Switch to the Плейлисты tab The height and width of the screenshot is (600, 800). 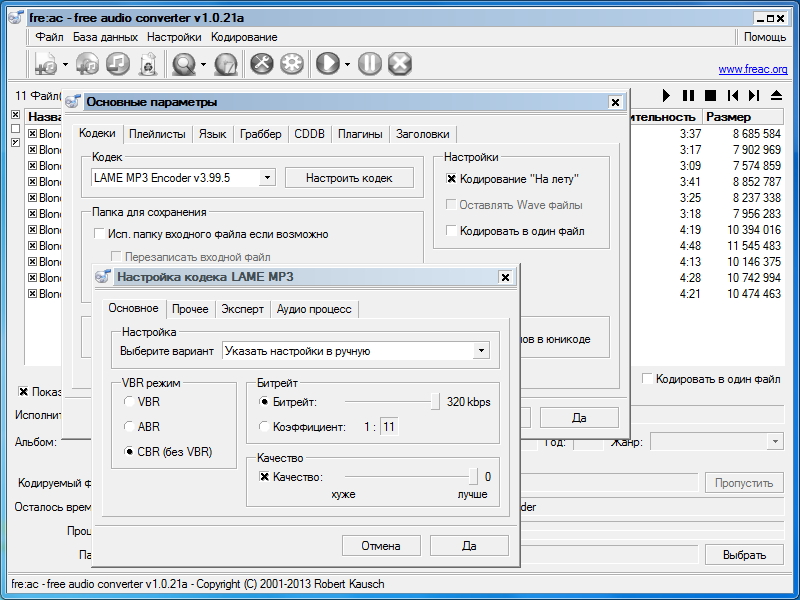coord(157,134)
